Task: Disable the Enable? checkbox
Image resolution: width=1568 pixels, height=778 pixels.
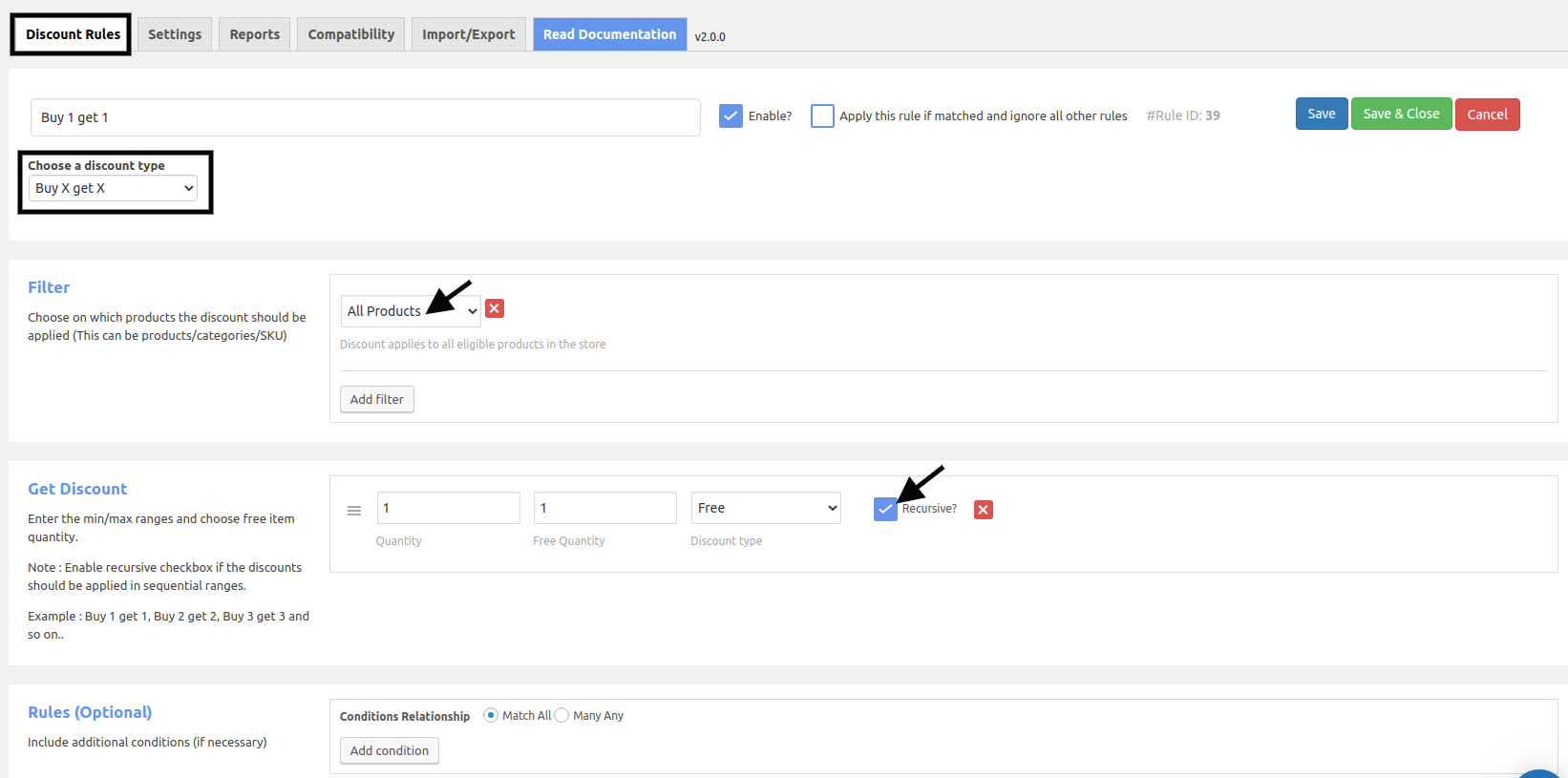Action: [x=731, y=116]
